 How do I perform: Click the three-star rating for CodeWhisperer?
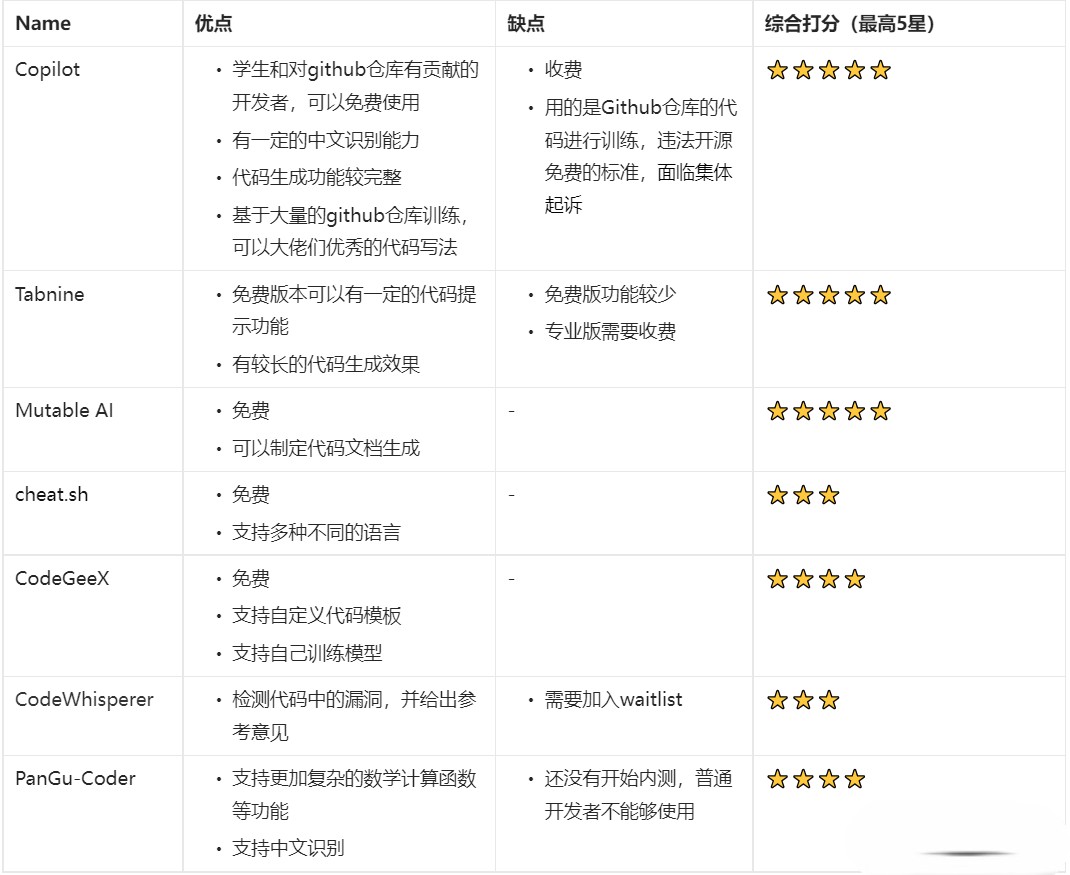click(803, 700)
